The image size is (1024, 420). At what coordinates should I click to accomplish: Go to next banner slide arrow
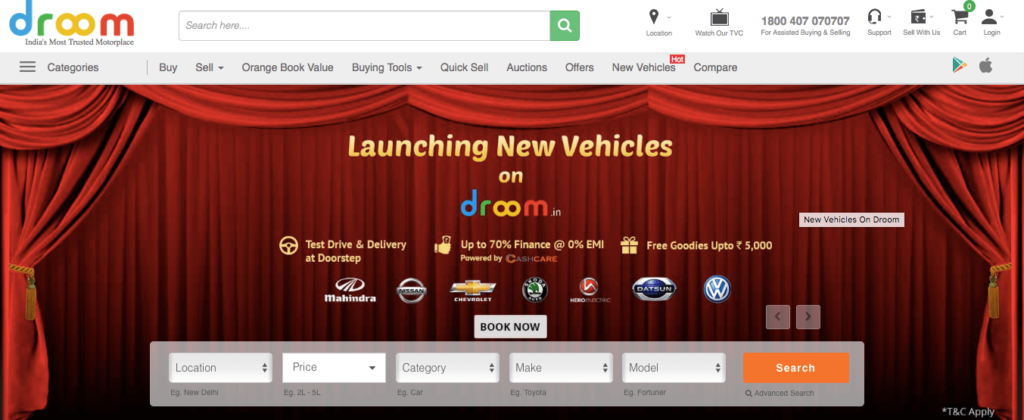[x=808, y=317]
